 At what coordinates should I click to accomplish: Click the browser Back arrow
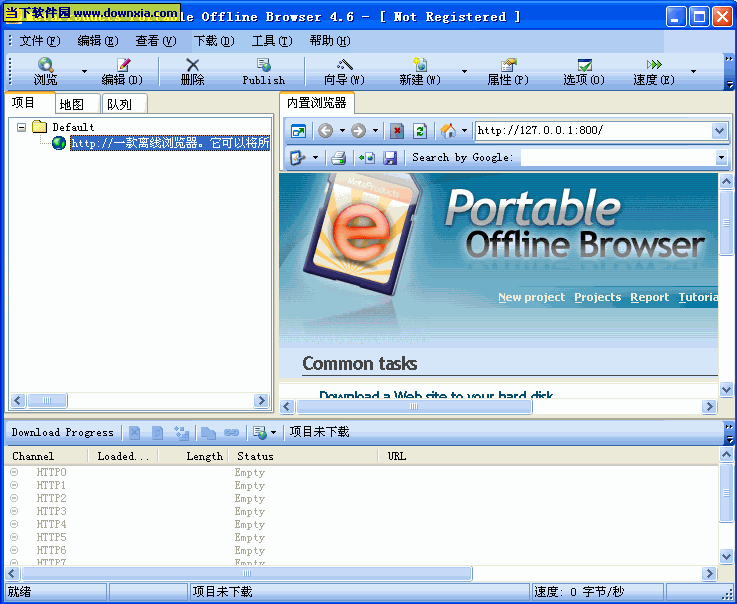[325, 131]
